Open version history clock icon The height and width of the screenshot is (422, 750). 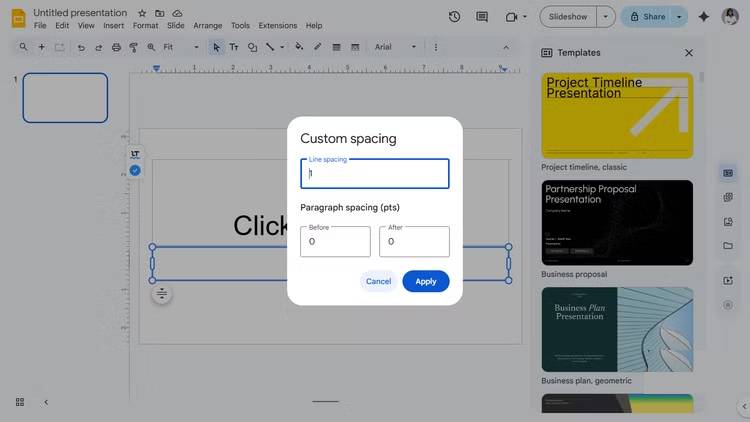coord(454,17)
